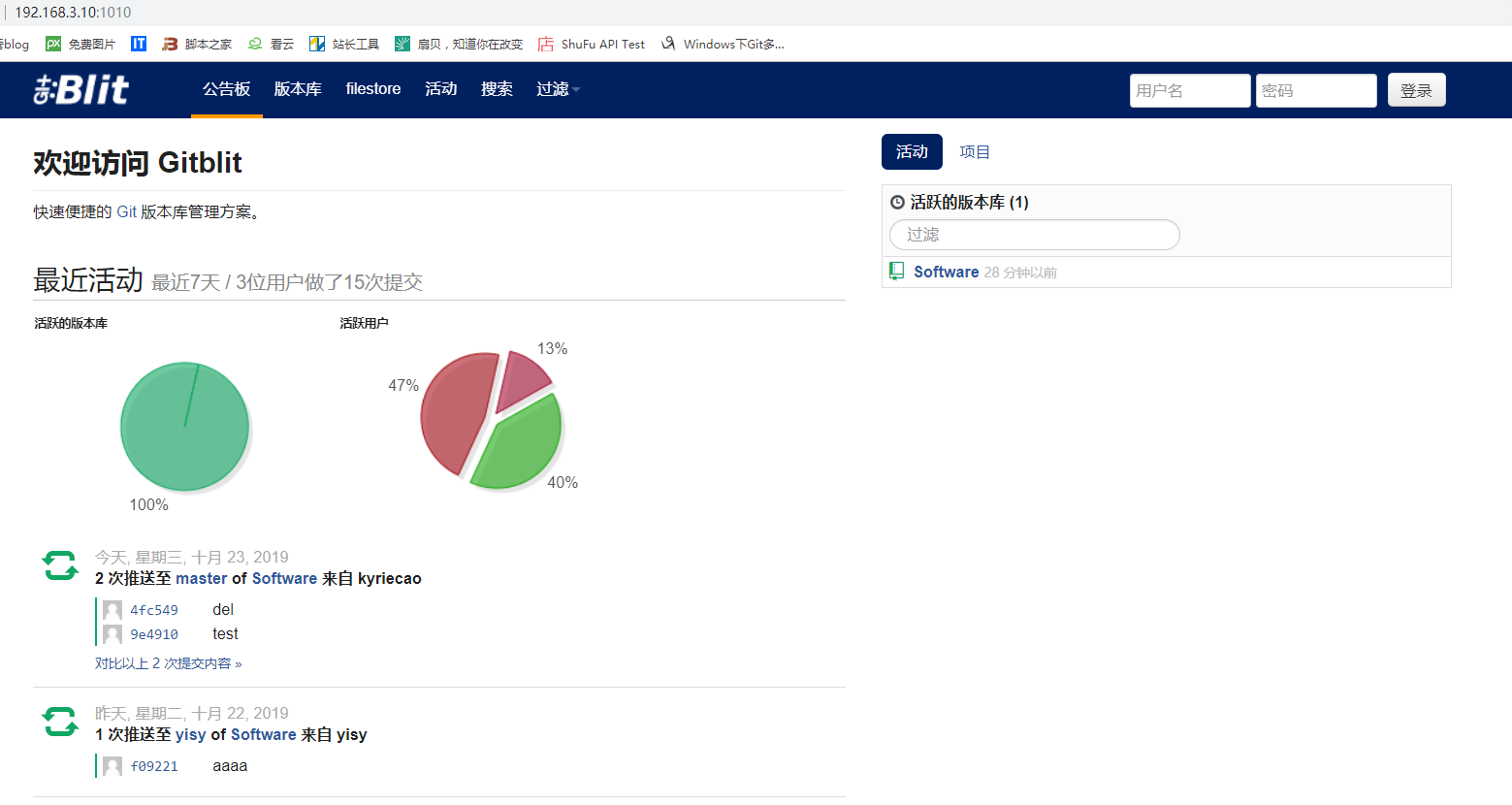Focus the 密码 password field
This screenshot has width=1512, height=805.
point(1316,90)
